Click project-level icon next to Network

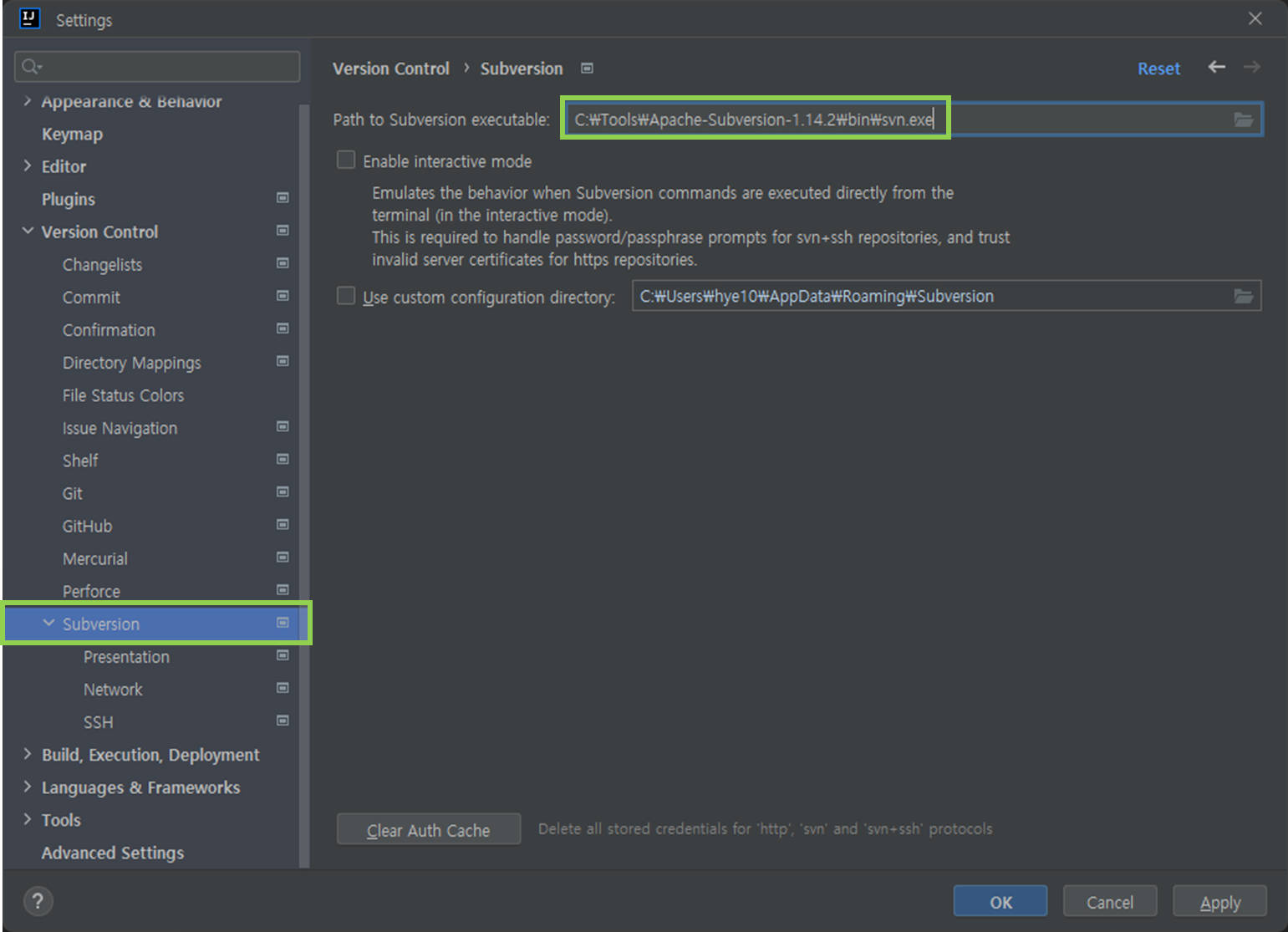coord(283,688)
